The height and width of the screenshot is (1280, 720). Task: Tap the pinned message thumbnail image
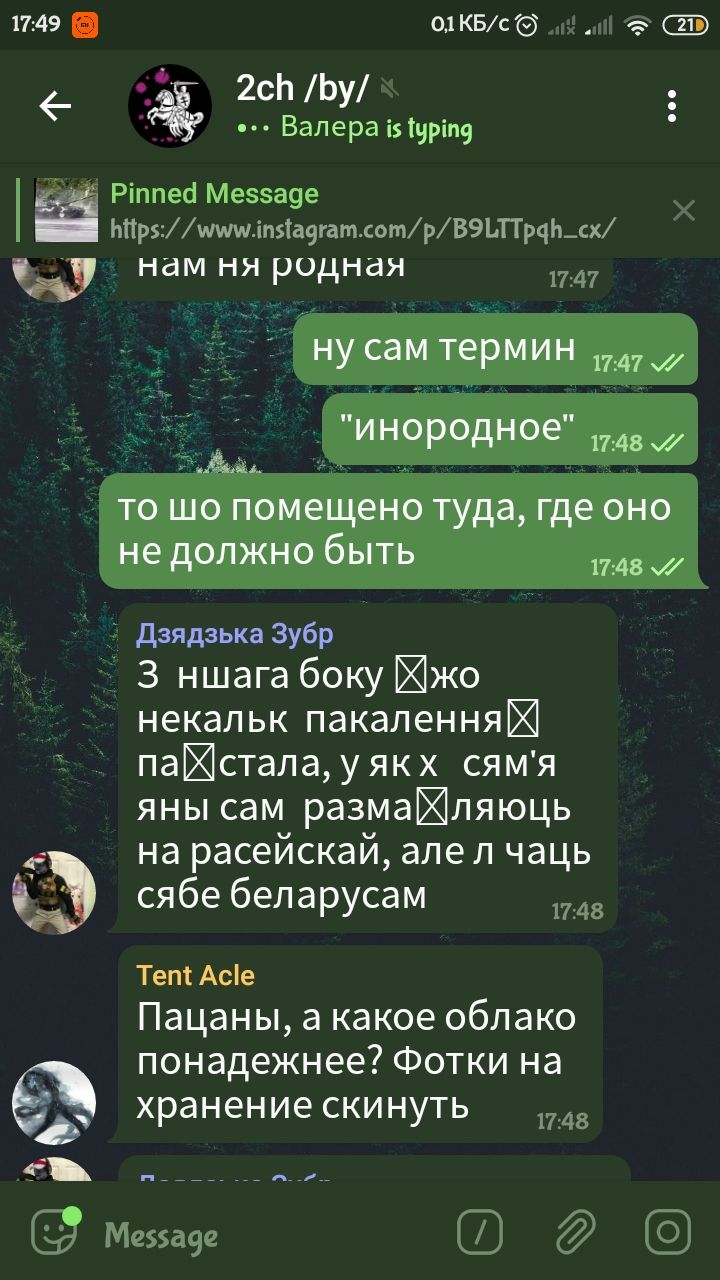67,210
